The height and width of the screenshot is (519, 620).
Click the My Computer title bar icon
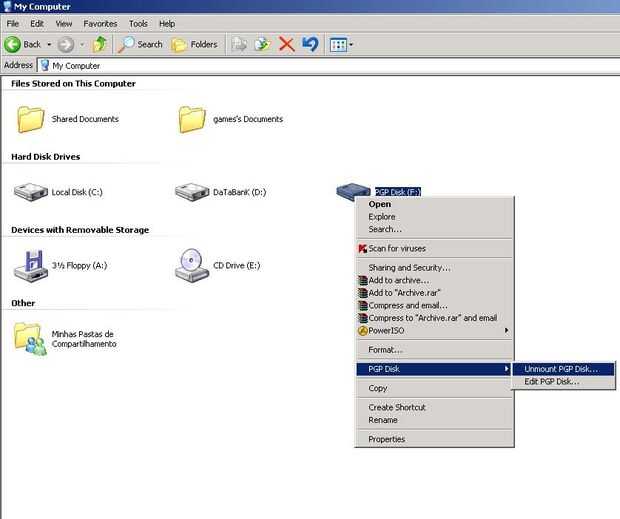click(7, 6)
